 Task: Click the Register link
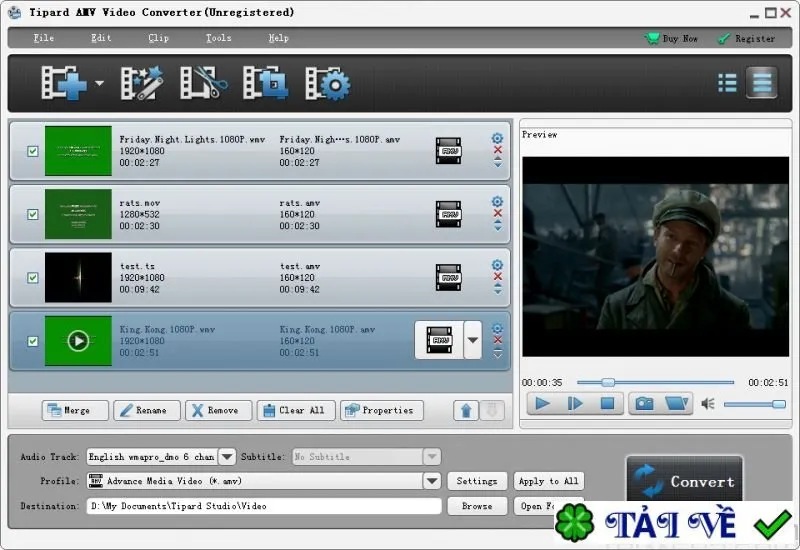click(x=746, y=38)
